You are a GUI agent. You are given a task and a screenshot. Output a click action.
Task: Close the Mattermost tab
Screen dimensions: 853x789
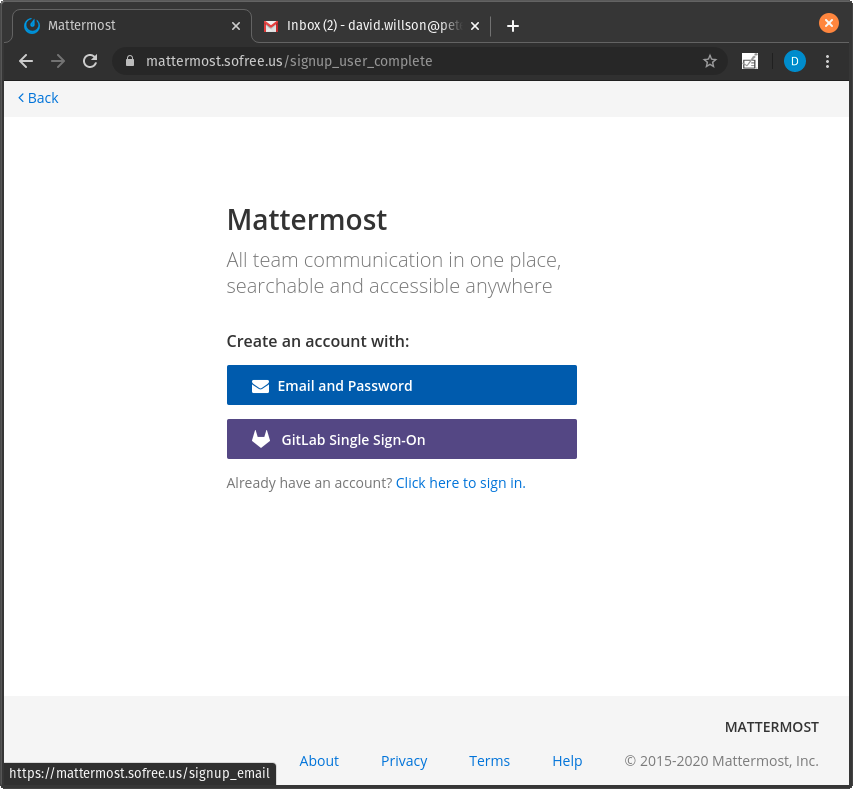(x=236, y=26)
